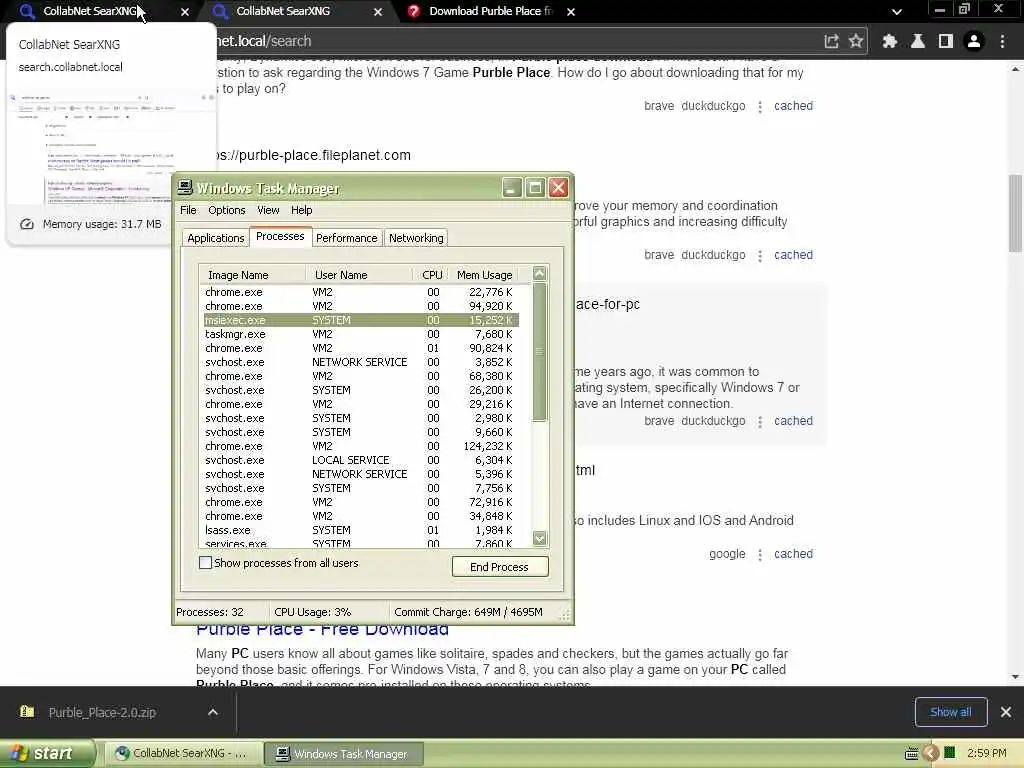Image resolution: width=1024 pixels, height=768 pixels.
Task: Click the google source link
Action: pyautogui.click(x=727, y=554)
